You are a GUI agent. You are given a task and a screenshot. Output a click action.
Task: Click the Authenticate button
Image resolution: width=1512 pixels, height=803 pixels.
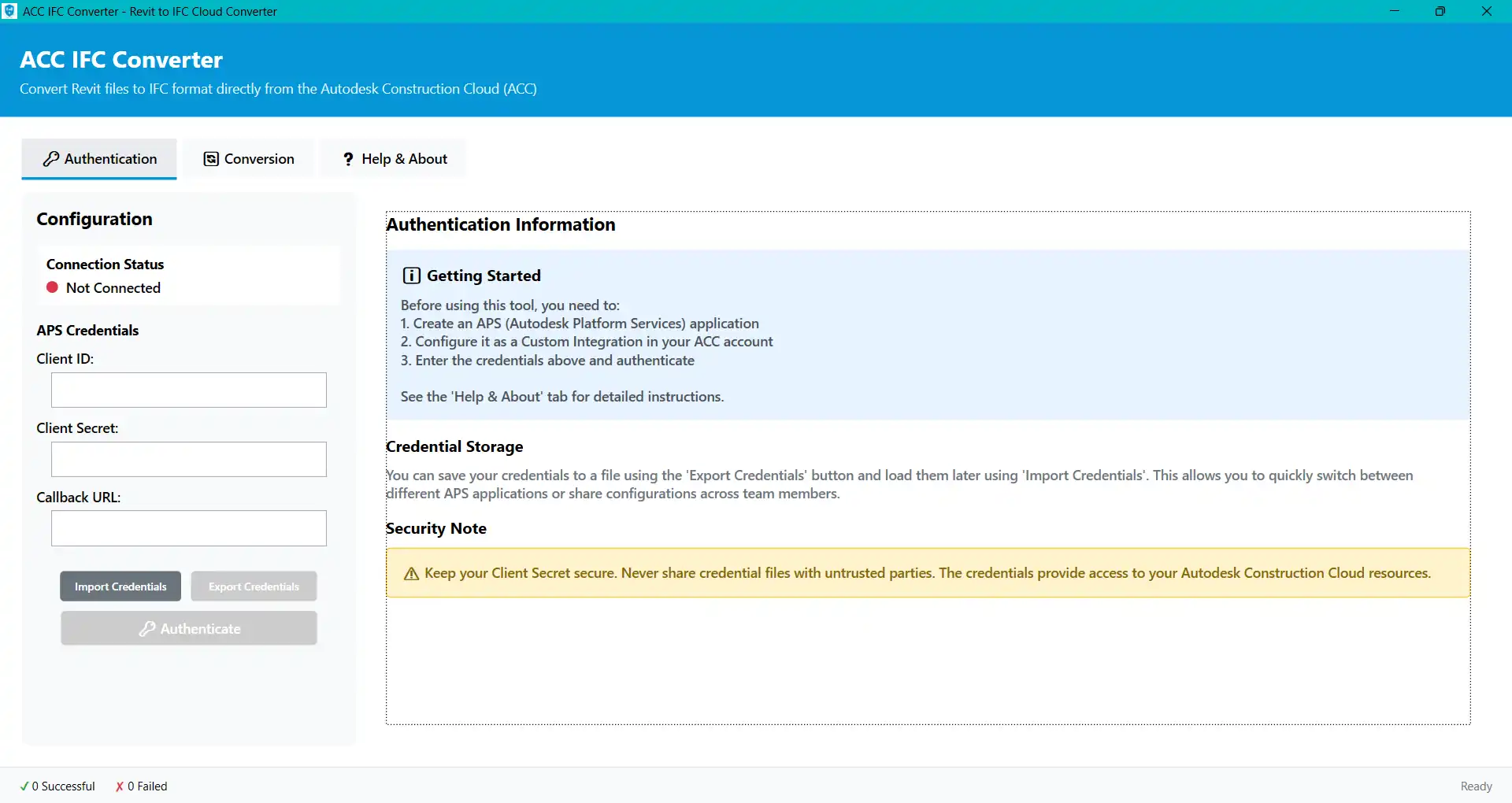[x=189, y=629]
